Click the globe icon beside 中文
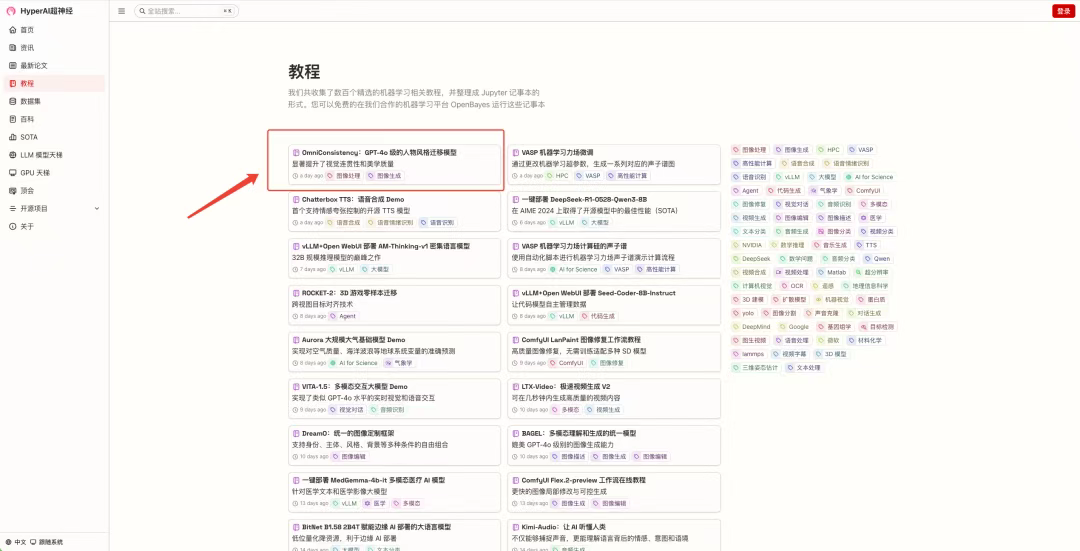1080x551 pixels. 8,542
